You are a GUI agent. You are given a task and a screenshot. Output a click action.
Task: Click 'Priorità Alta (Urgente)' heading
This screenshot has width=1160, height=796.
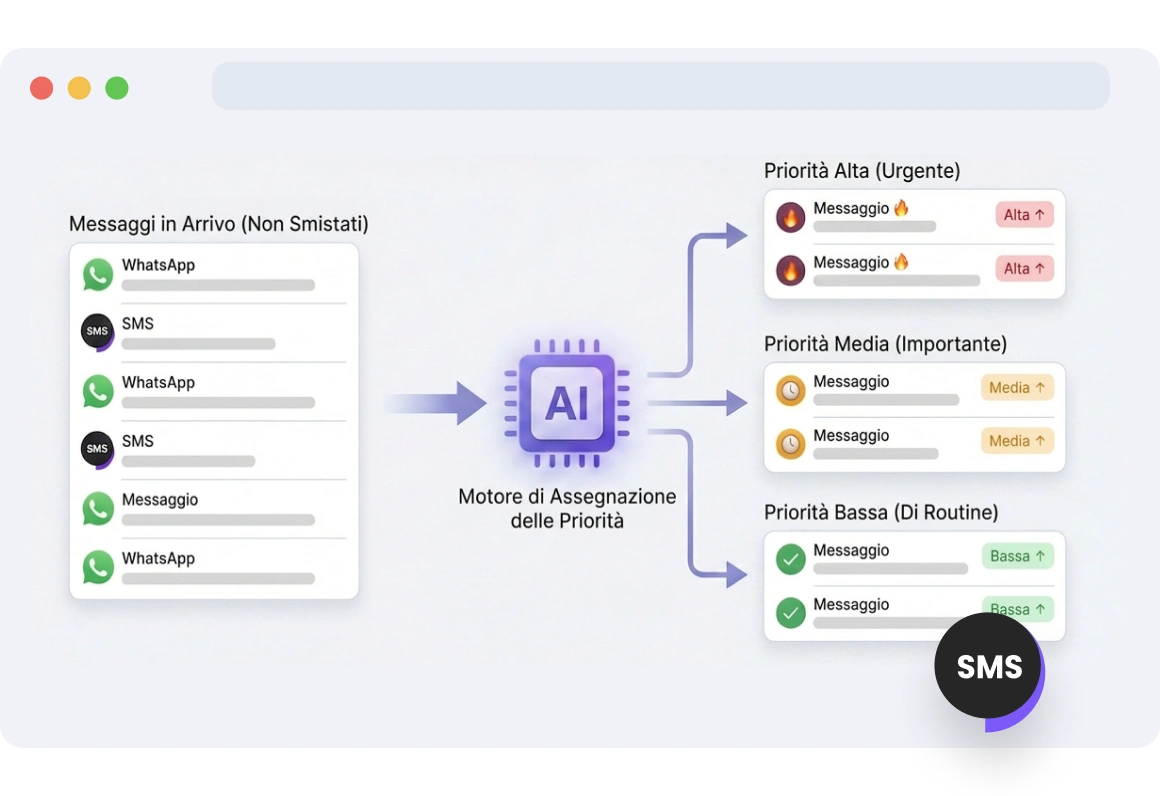(x=862, y=171)
